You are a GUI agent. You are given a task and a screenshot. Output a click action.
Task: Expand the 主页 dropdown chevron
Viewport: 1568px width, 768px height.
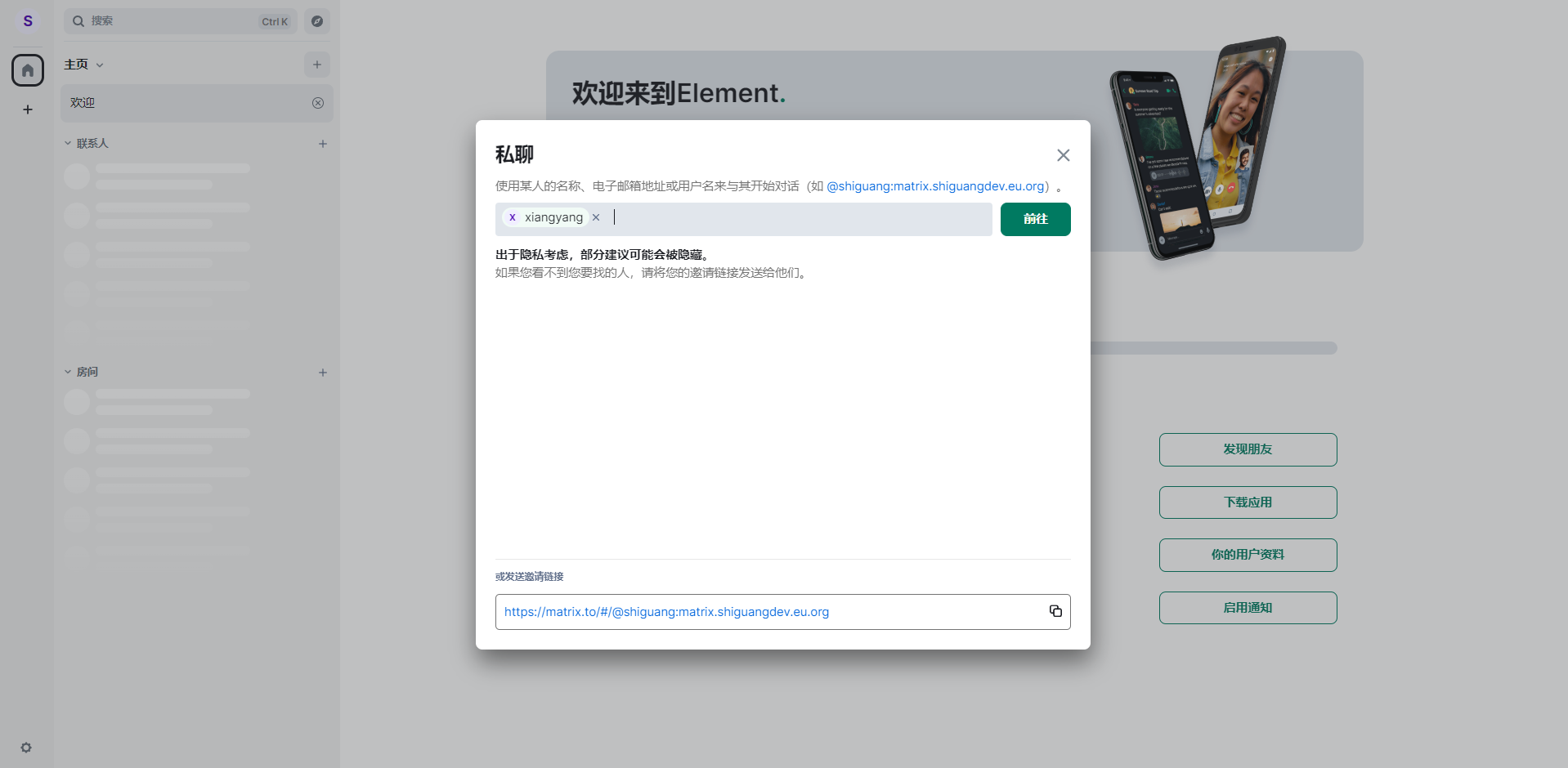100,65
